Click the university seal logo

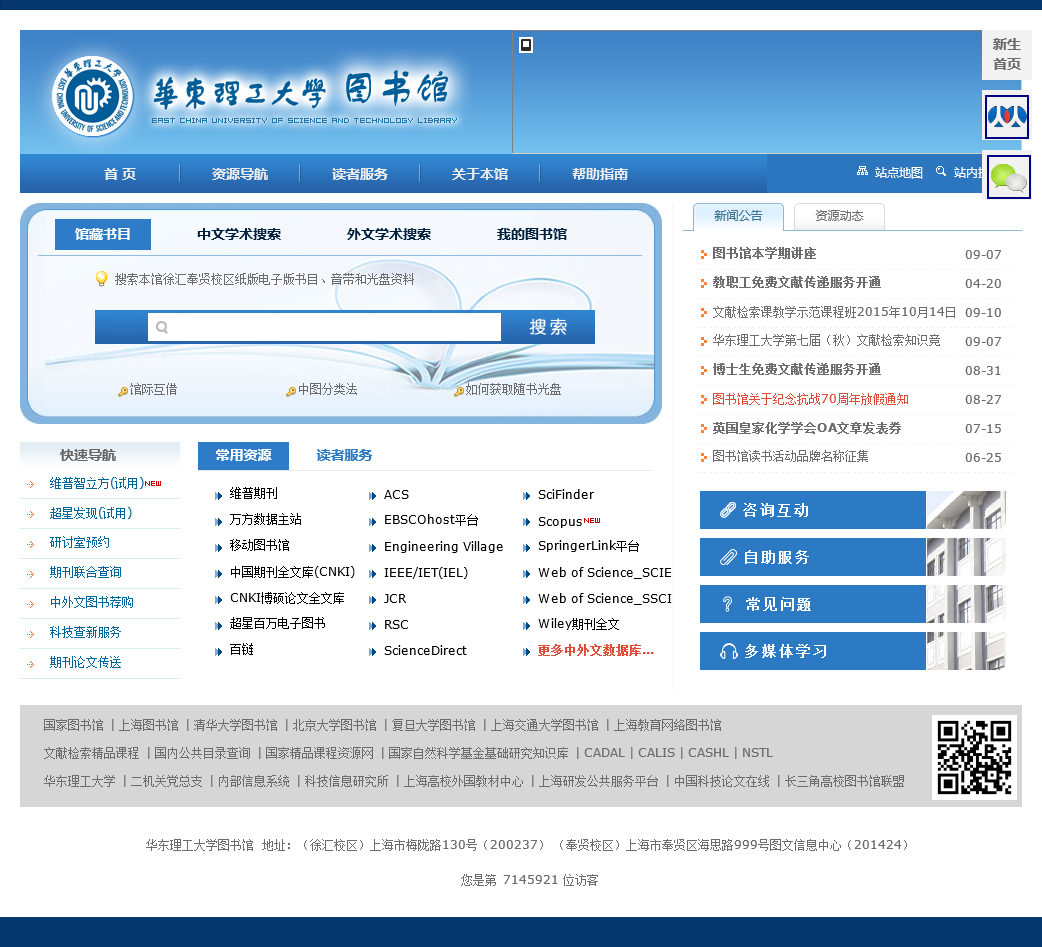(92, 96)
